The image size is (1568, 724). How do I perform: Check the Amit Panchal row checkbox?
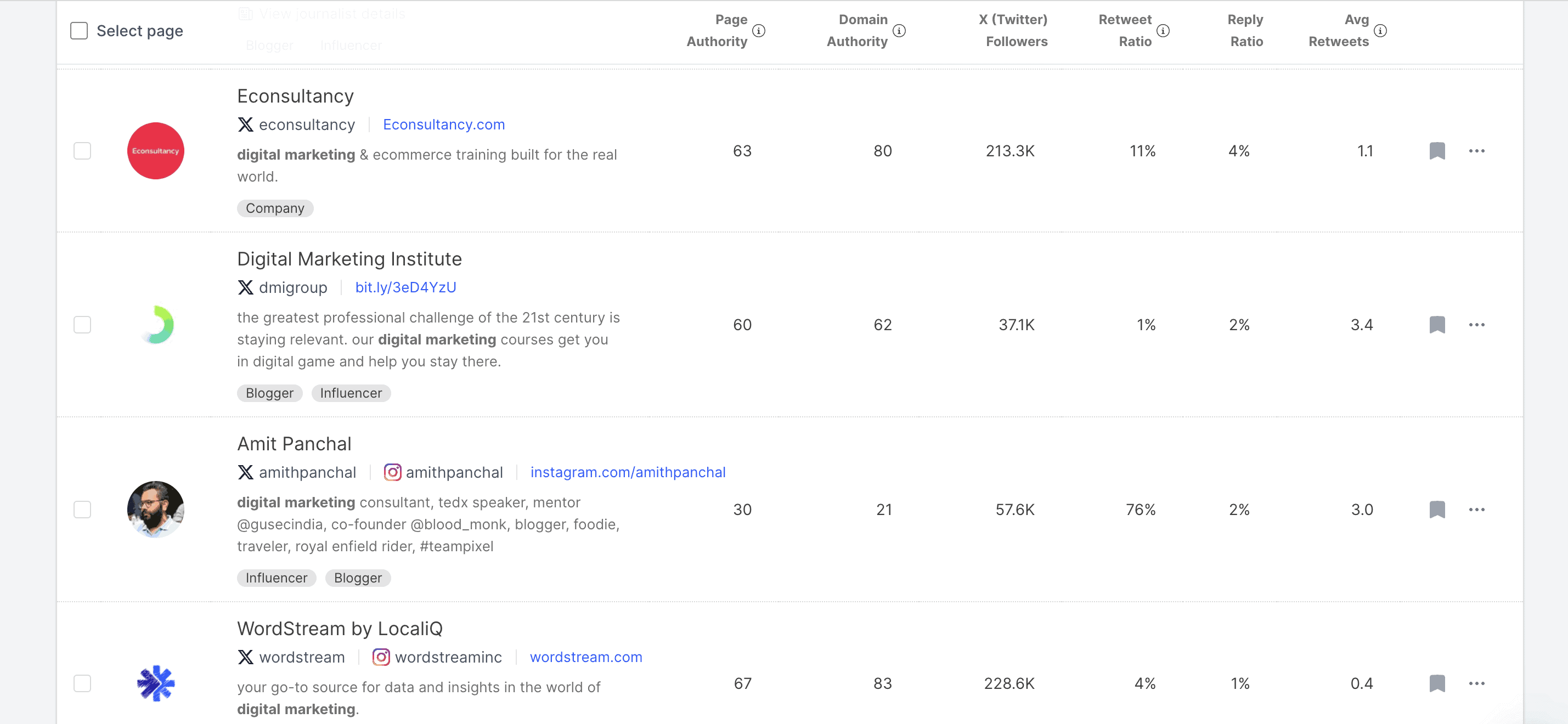(82, 510)
